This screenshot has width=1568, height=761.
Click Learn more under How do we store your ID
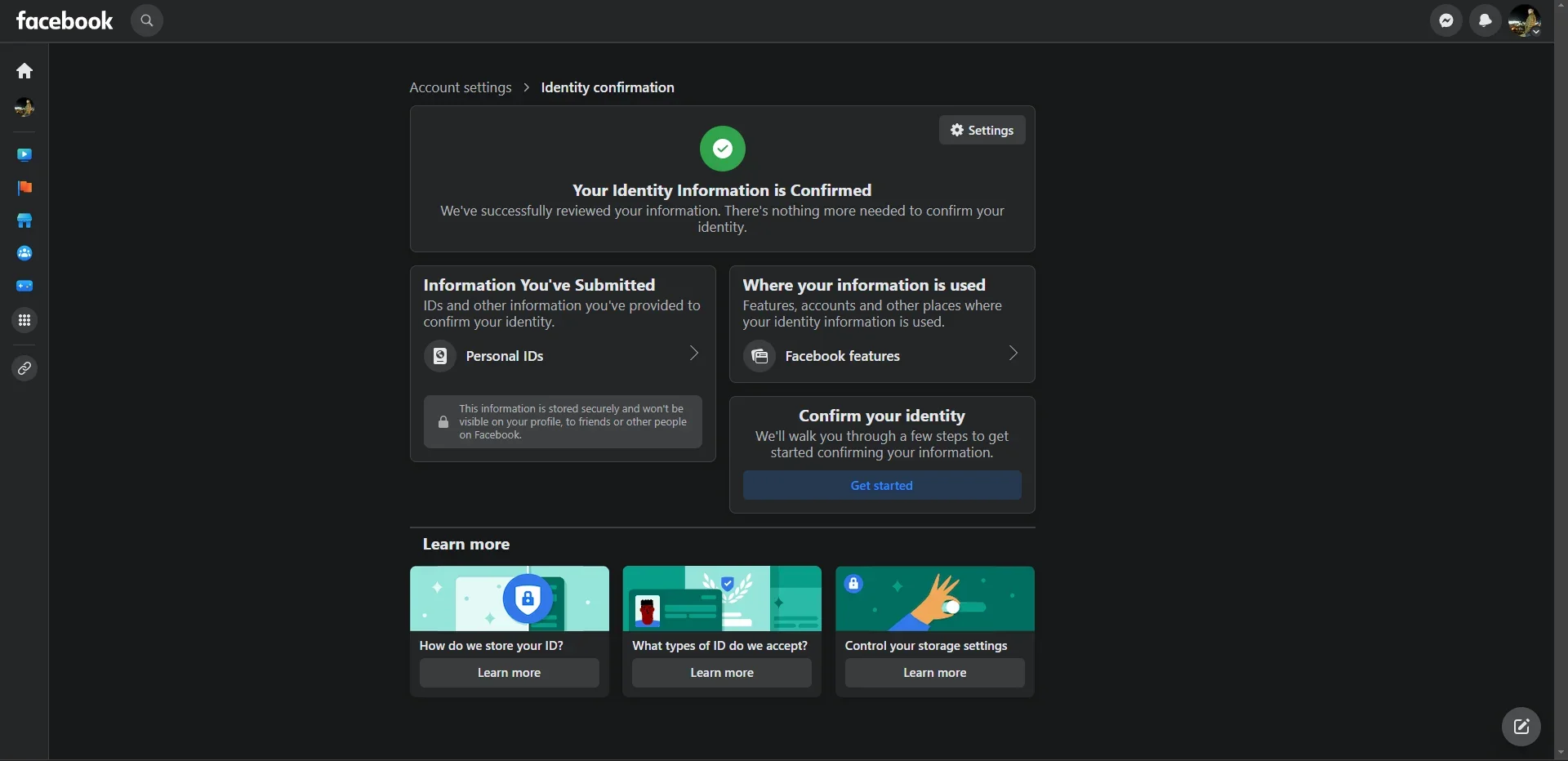[x=510, y=673]
